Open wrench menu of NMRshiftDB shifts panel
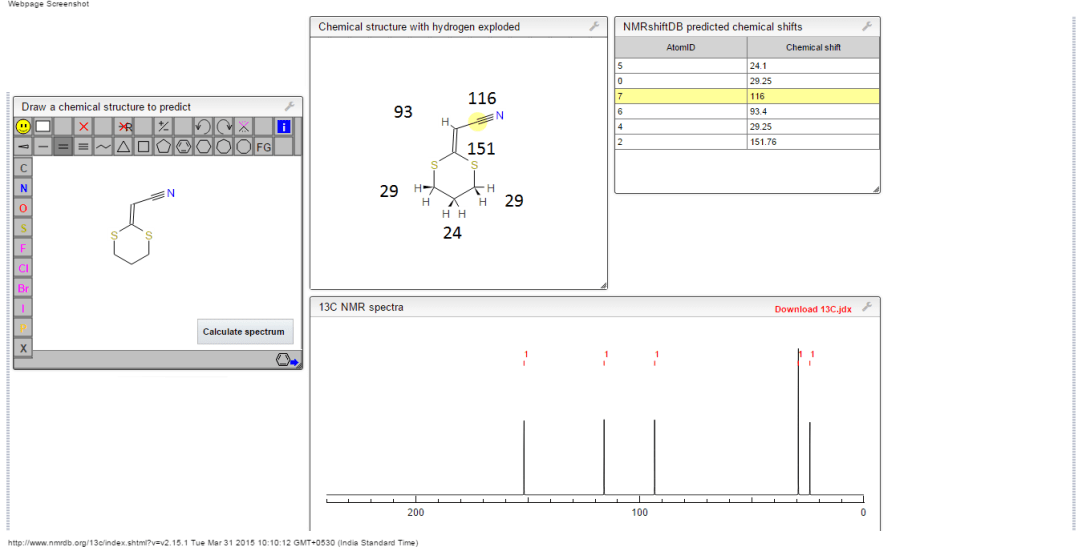Viewport: 1082px width, 547px height. (x=868, y=26)
